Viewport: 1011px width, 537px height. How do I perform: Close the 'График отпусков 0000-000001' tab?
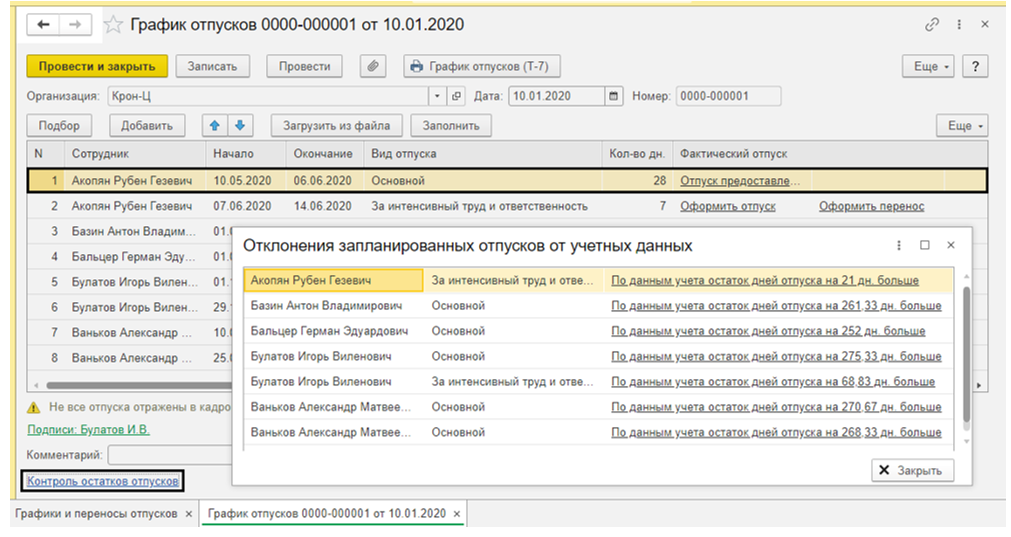pos(457,513)
